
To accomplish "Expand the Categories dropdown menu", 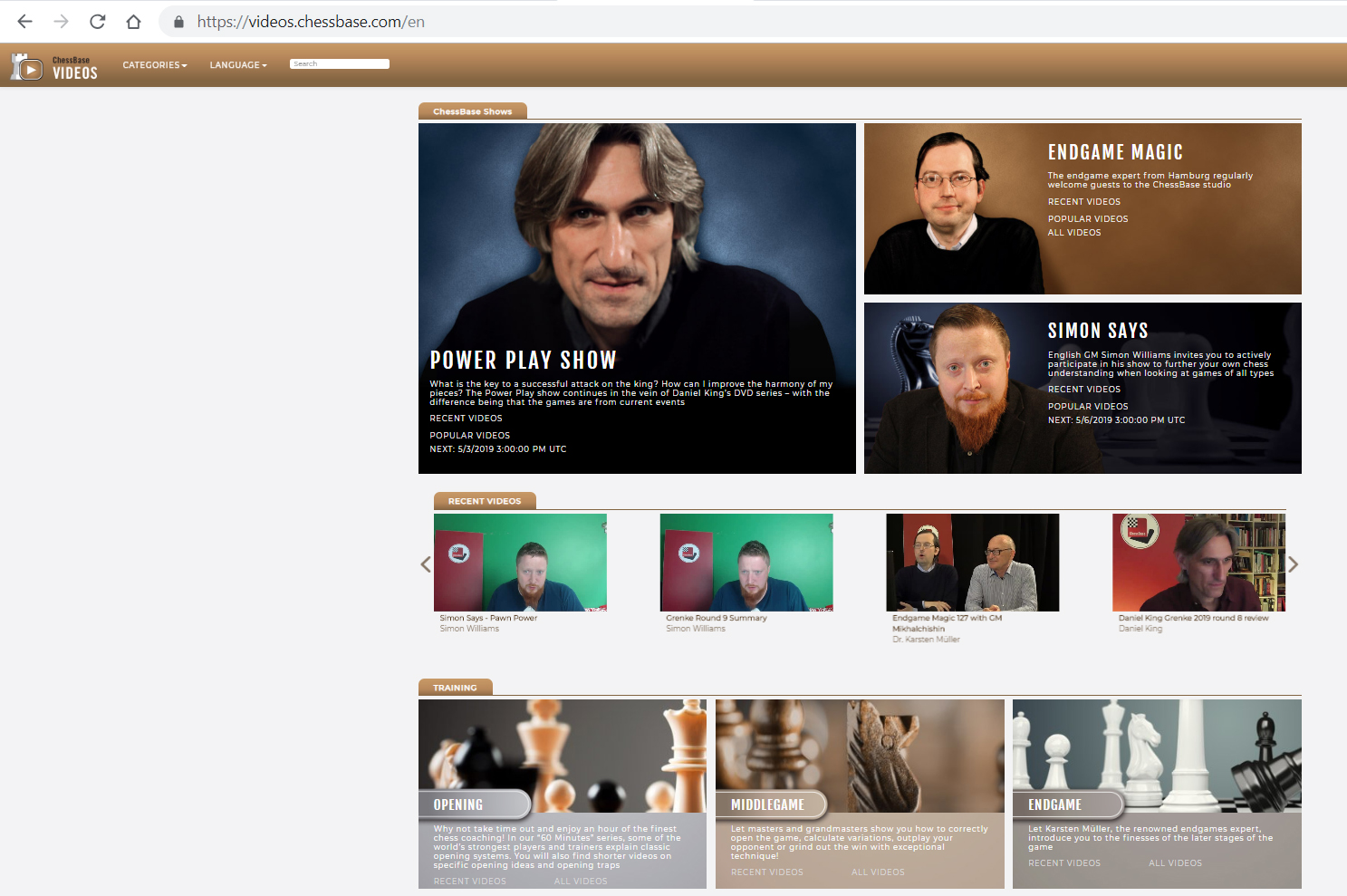I will 155,65.
